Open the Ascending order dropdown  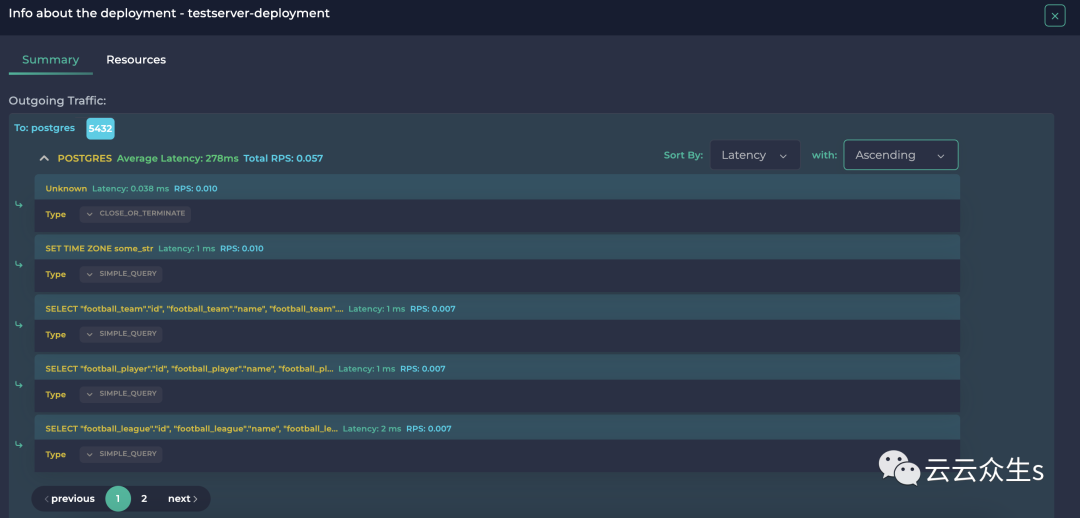tap(900, 155)
